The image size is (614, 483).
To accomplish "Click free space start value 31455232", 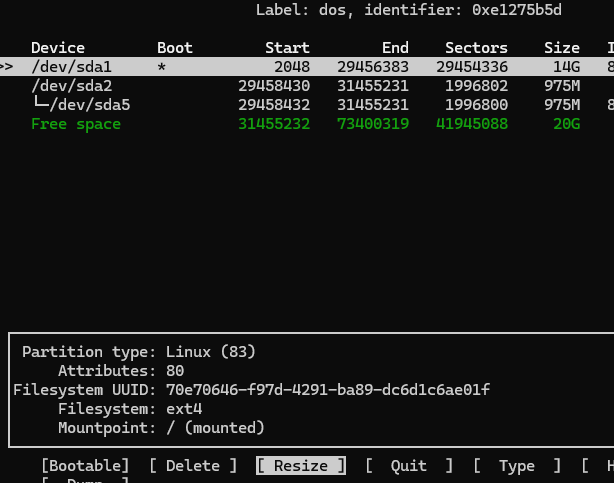I will [274, 124].
